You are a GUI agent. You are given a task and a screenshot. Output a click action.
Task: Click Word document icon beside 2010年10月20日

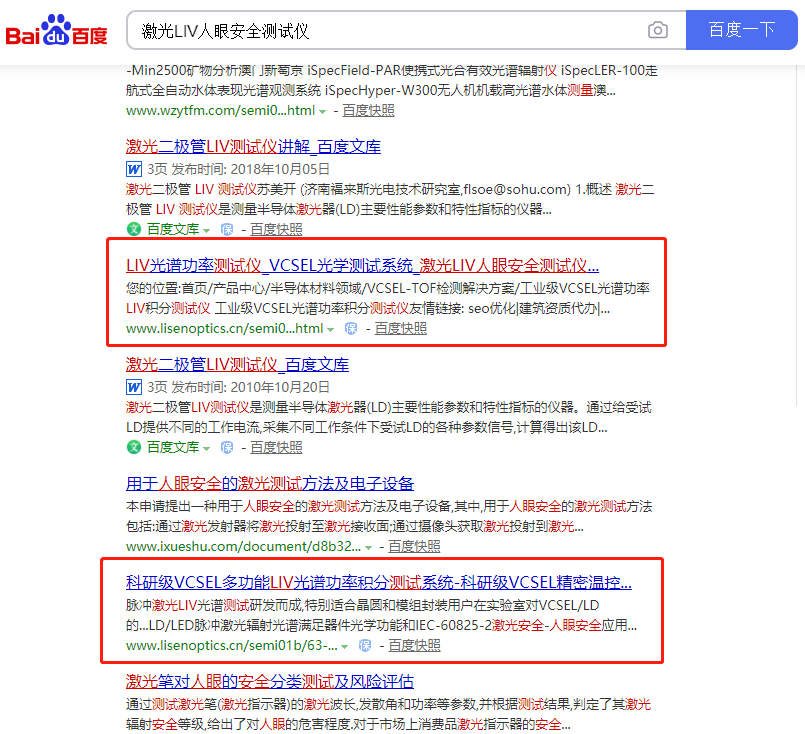click(x=134, y=387)
